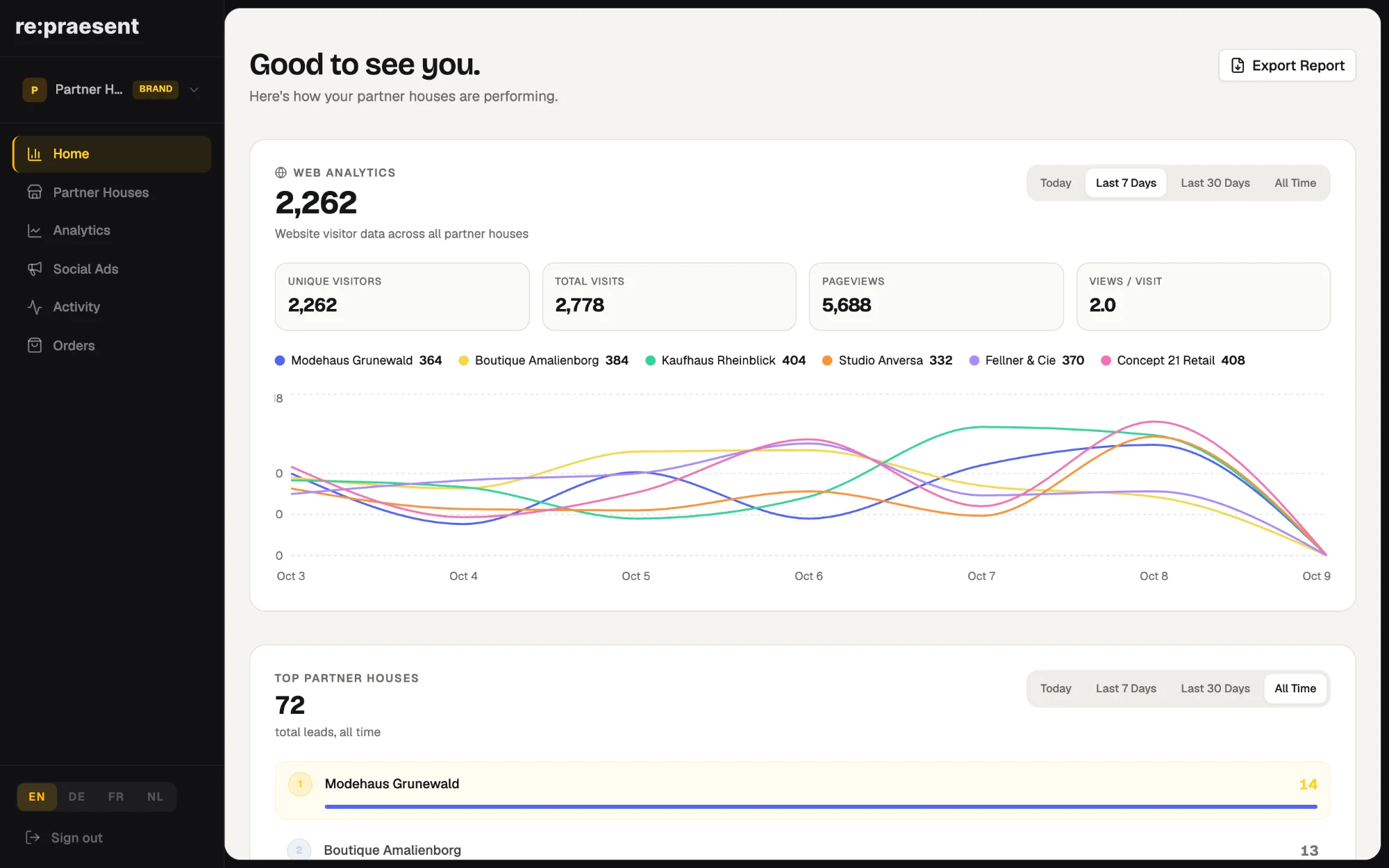
Task: Switch language to NL
Action: tap(155, 796)
